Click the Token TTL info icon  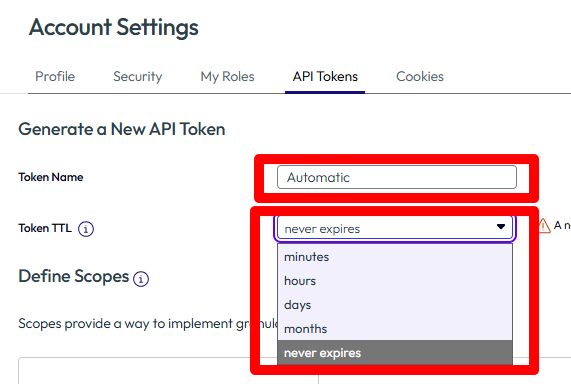[86, 229]
